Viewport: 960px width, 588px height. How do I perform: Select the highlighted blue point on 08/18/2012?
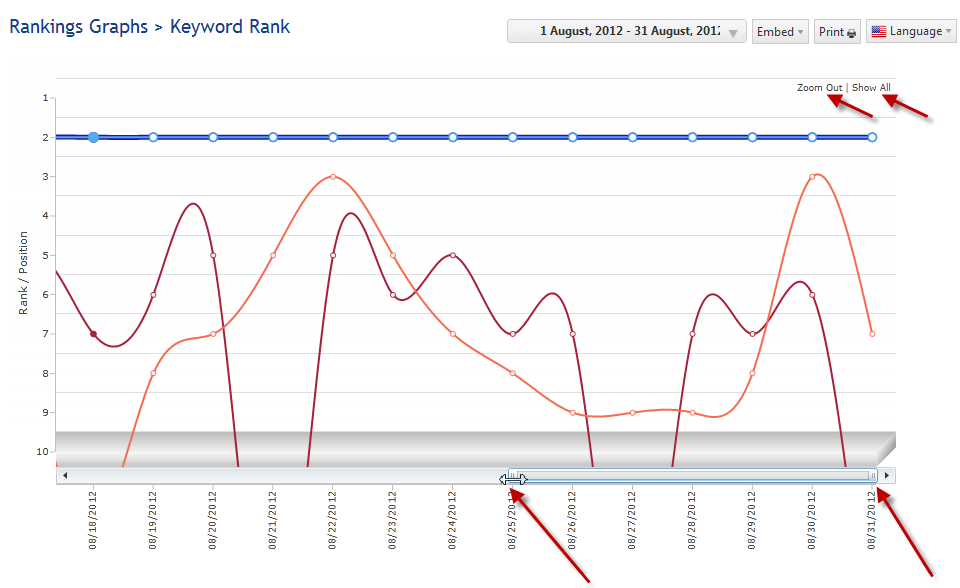pos(93,137)
